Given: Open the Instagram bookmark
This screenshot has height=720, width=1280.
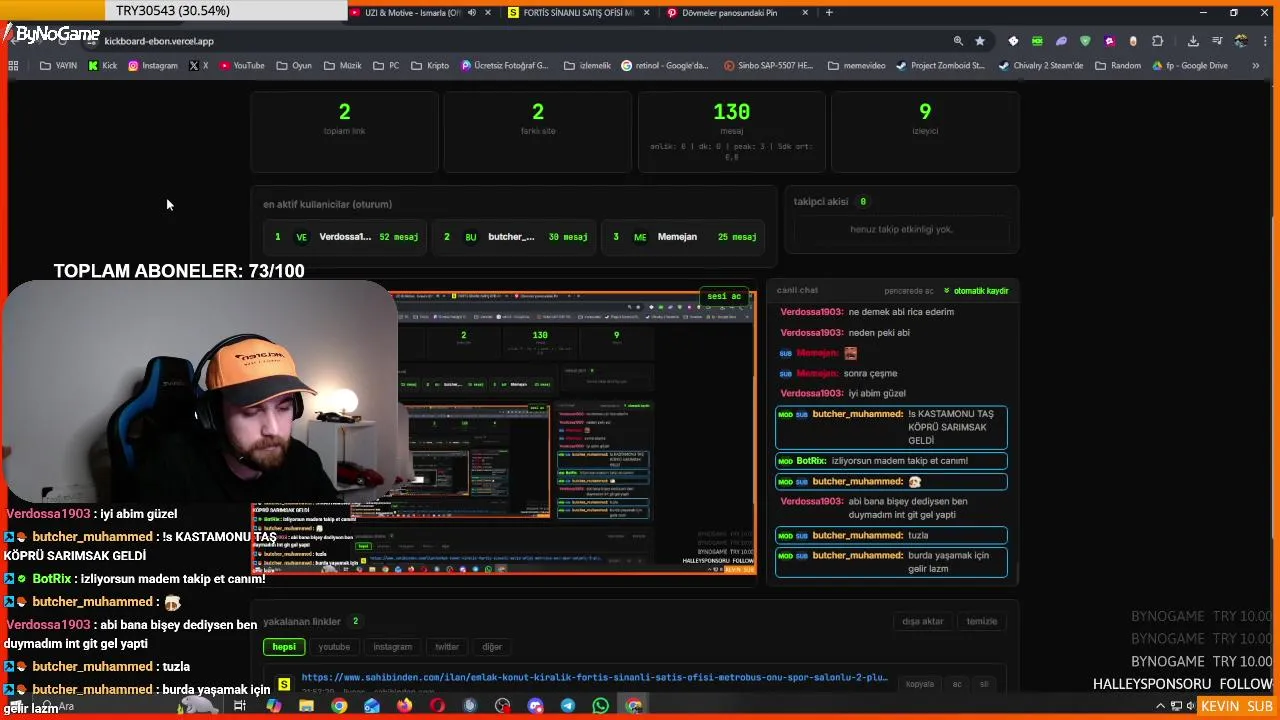Looking at the screenshot, I should [x=152, y=66].
